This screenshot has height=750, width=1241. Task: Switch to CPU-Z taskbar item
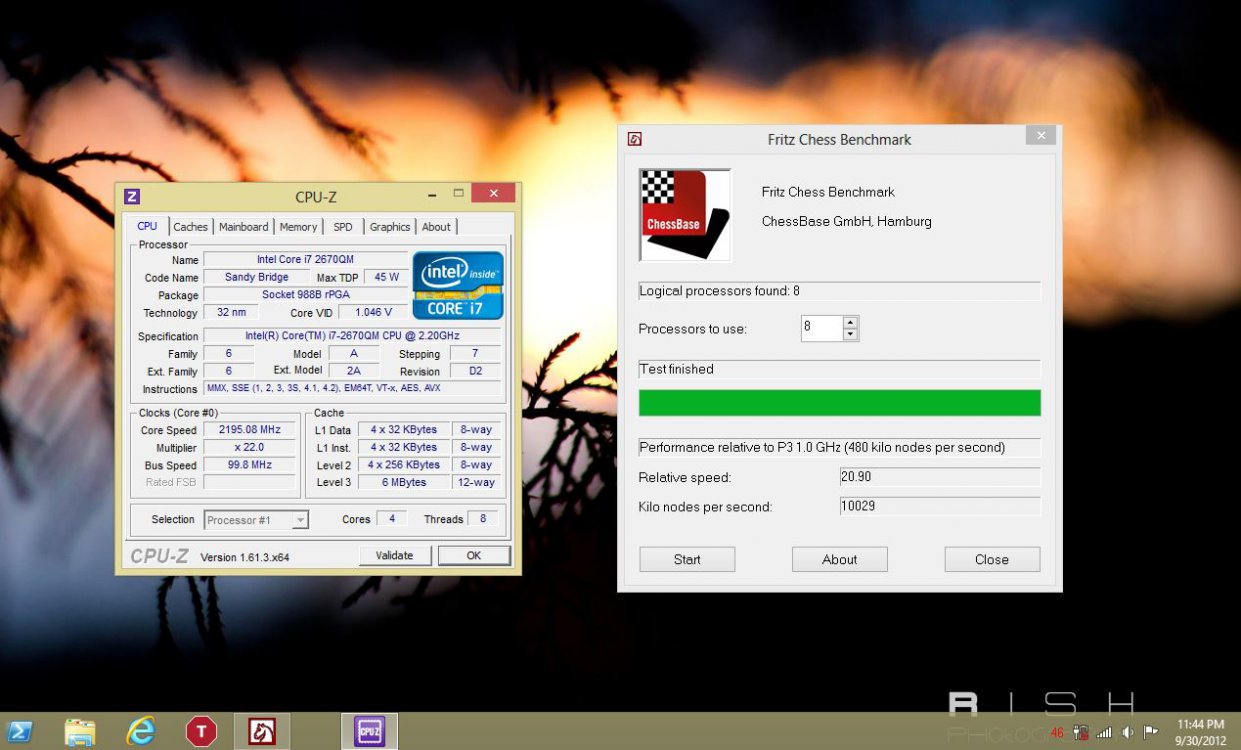(370, 731)
